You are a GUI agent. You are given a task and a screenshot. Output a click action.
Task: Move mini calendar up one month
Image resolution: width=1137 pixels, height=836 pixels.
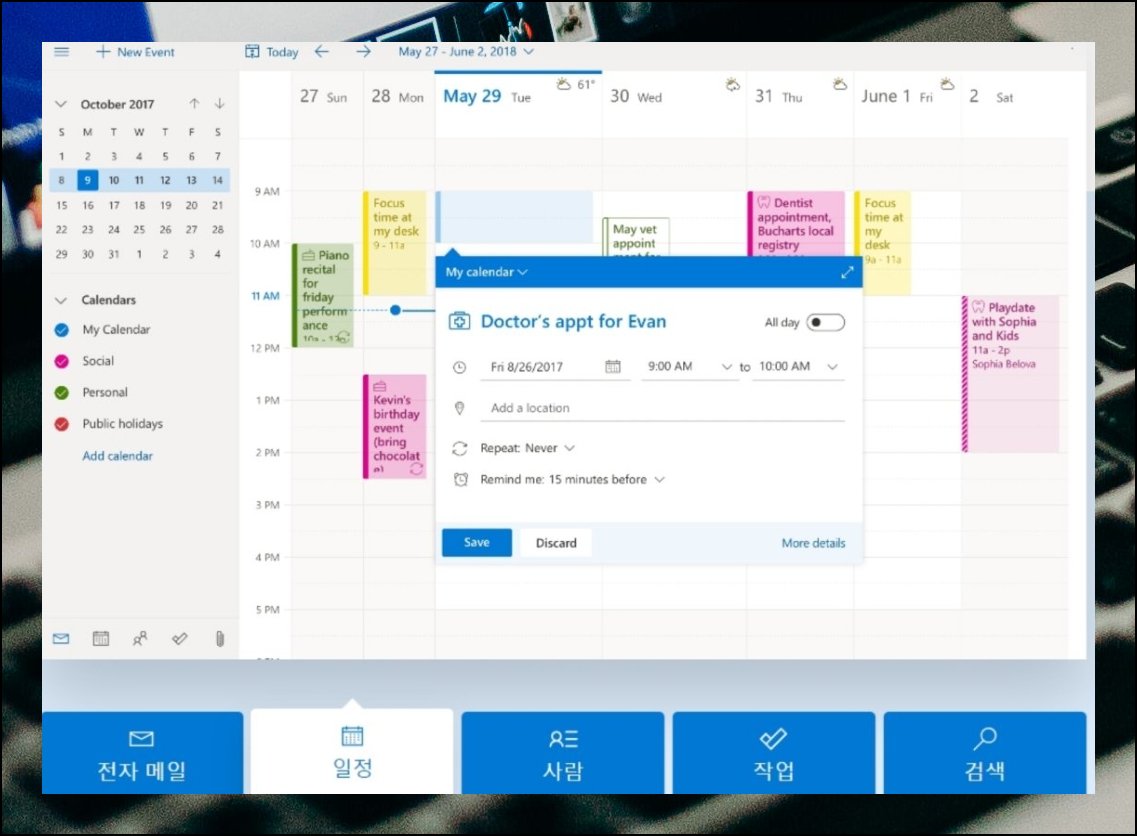coord(194,104)
